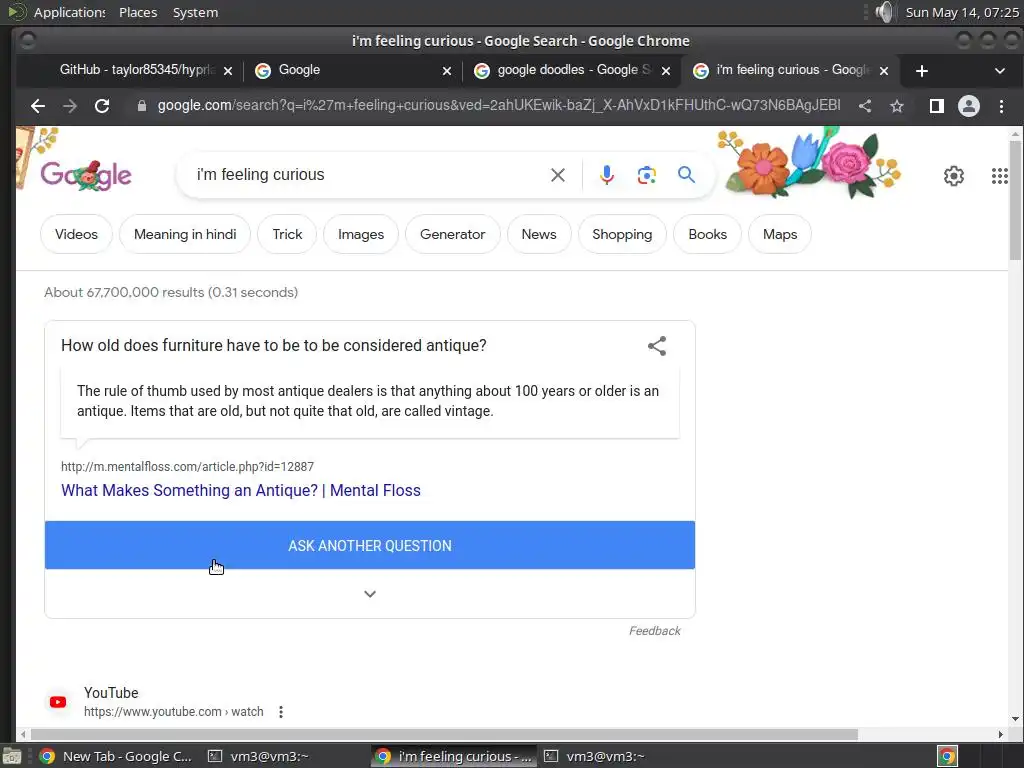Viewport: 1024px width, 768px height.
Task: Switch to first vm3@vm3 terminal in taskbar
Action: tap(260, 756)
